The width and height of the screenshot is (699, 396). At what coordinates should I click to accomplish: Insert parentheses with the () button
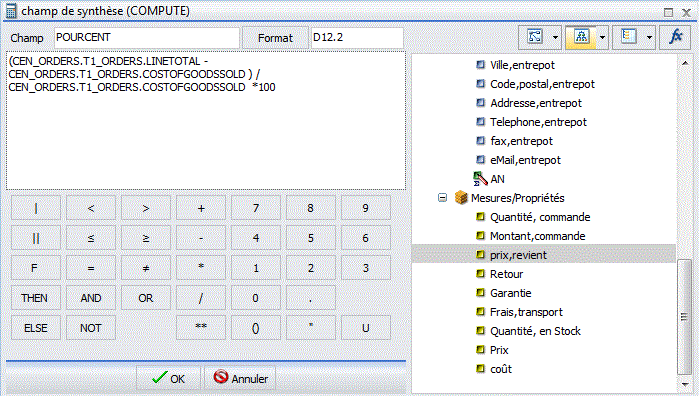point(255,328)
